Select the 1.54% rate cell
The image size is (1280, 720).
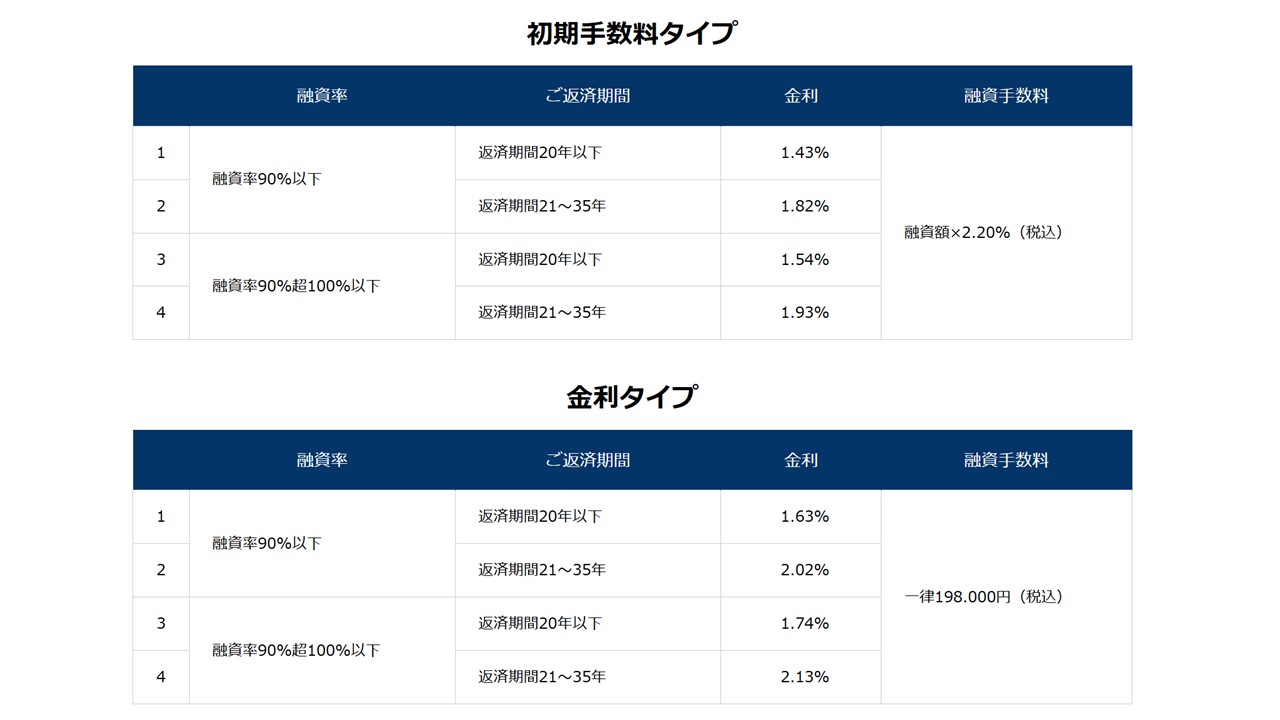click(804, 259)
